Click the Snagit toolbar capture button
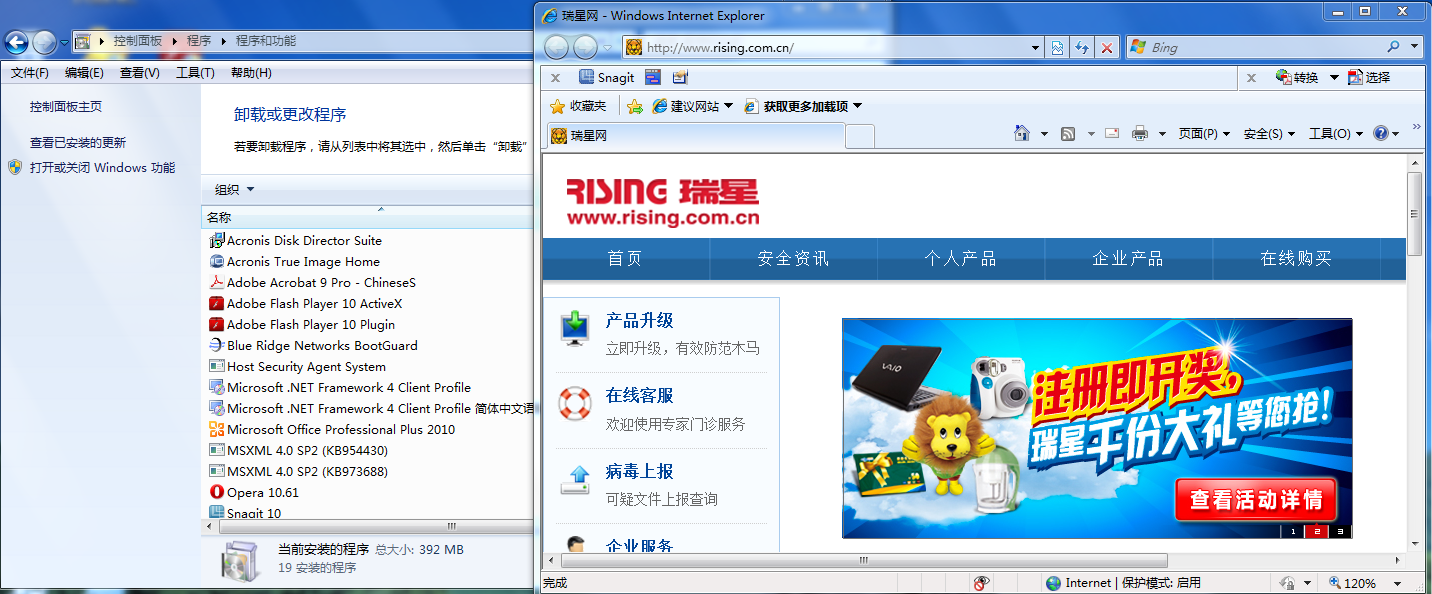The height and width of the screenshot is (594, 1432). point(606,77)
